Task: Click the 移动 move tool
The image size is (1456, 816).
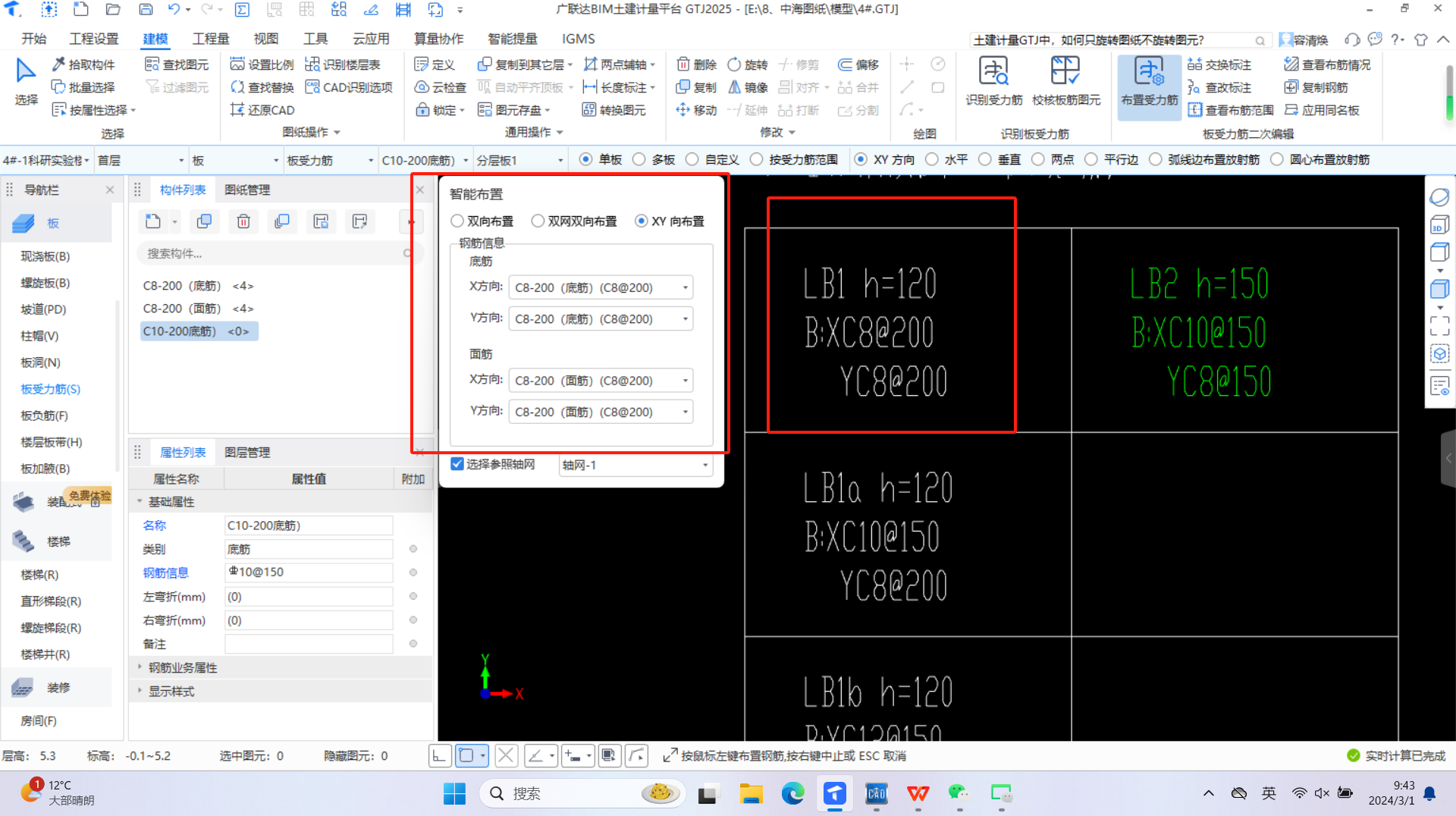Action: [696, 110]
